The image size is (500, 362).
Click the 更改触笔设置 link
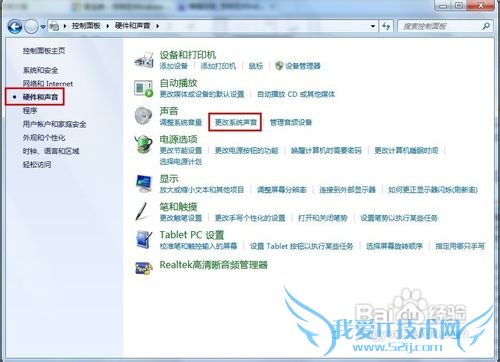pyautogui.click(x=181, y=218)
